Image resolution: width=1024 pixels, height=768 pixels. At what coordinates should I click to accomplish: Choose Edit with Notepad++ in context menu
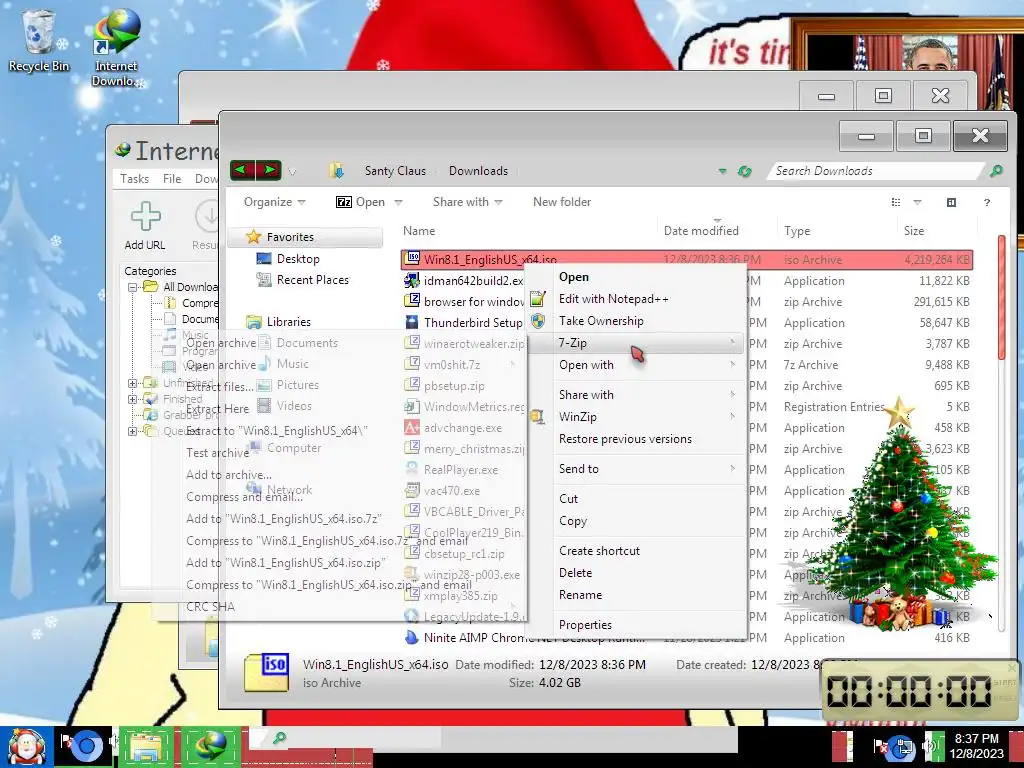636,299
